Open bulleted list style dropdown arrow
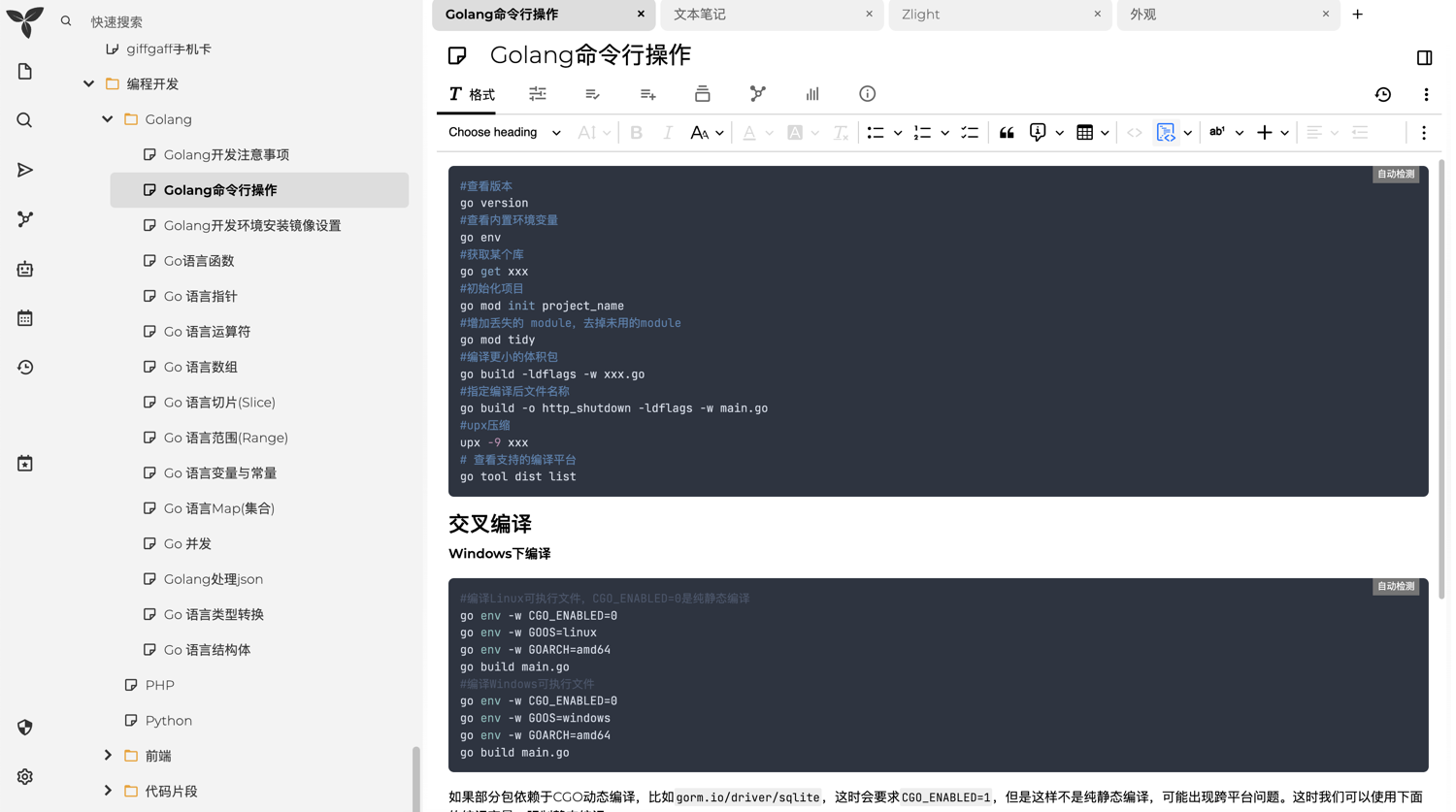 [898, 133]
